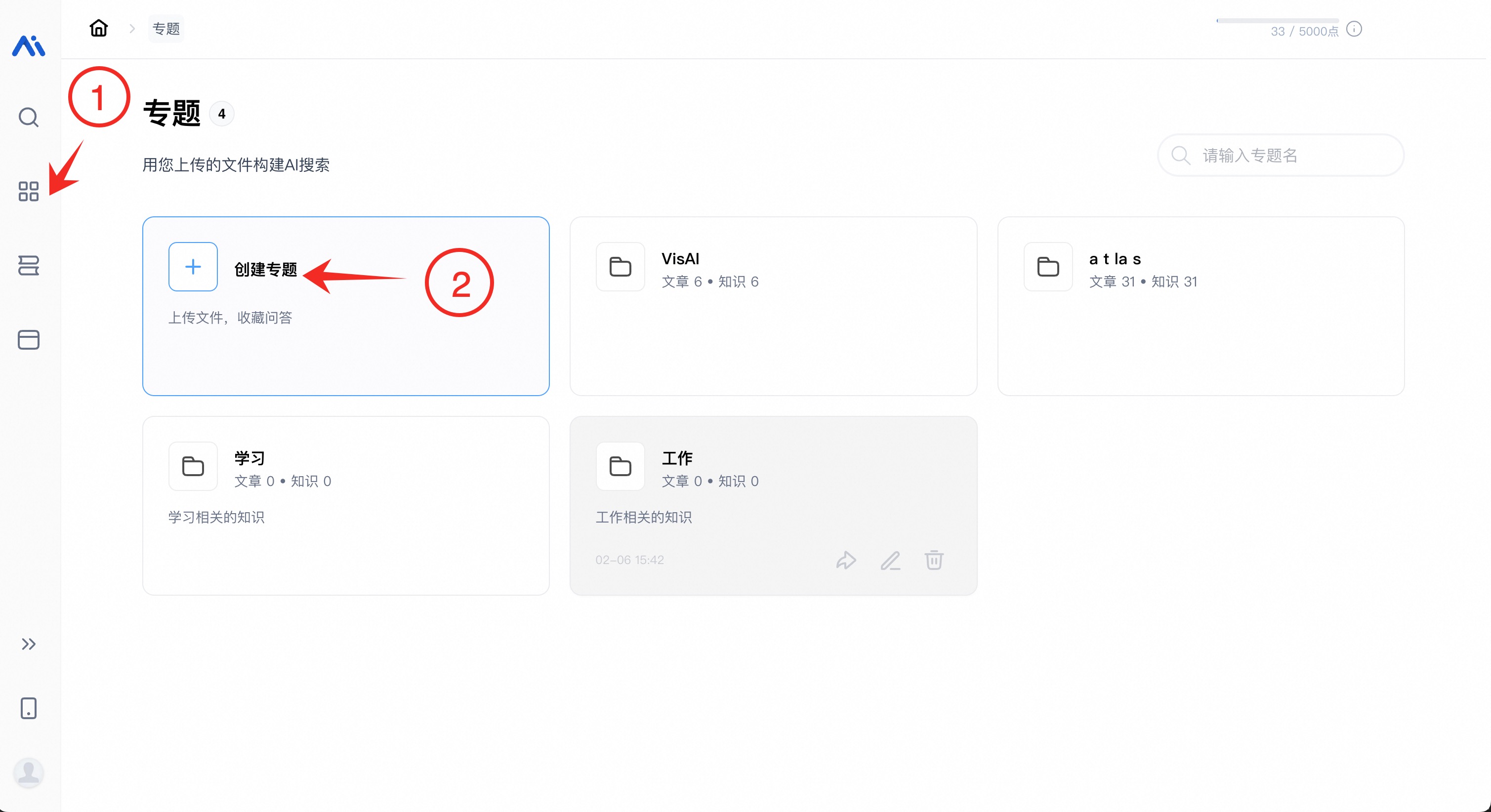Click the Ai logo at top left

[28, 46]
